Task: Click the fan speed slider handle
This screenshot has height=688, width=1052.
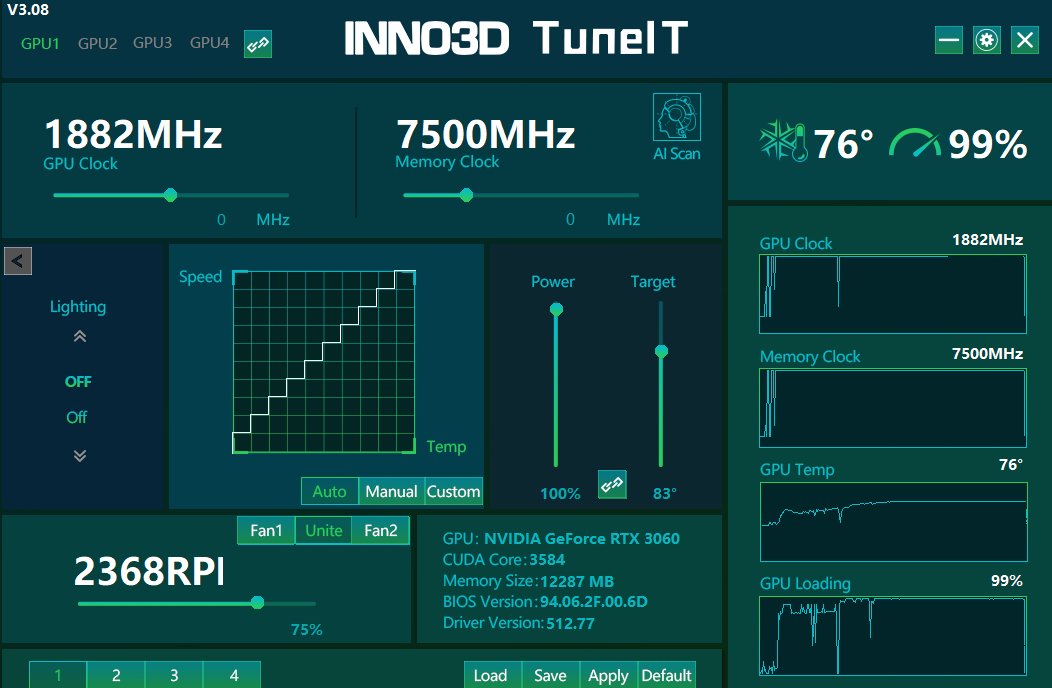Action: [257, 603]
